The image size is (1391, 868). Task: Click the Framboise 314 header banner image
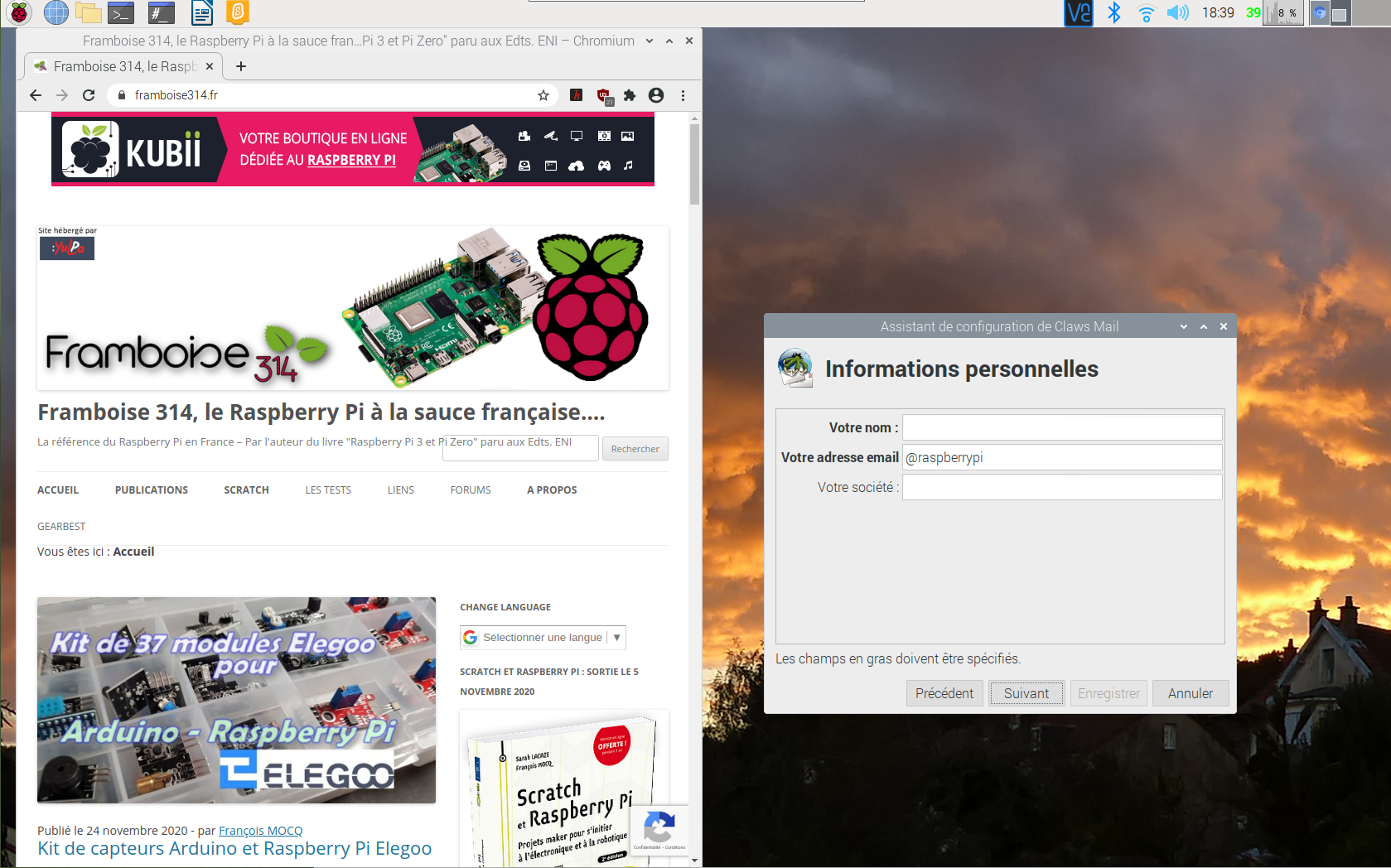353,308
